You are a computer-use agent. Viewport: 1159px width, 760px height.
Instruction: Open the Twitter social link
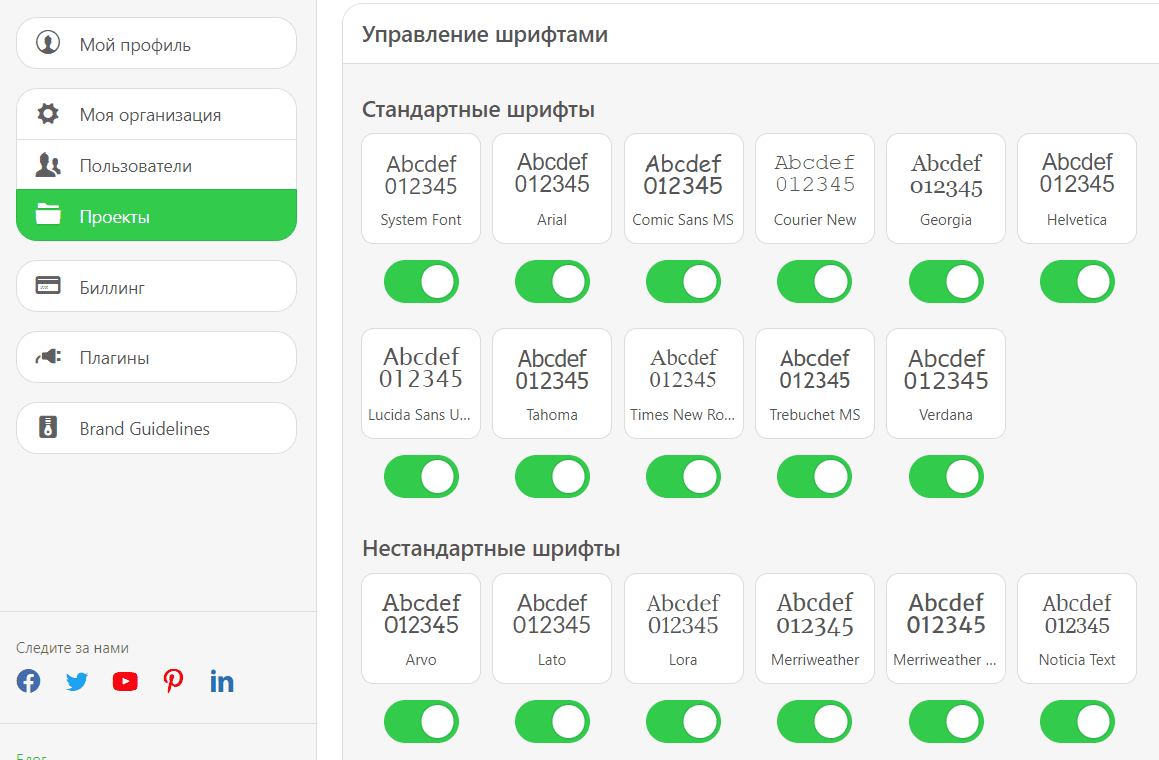pyautogui.click(x=77, y=682)
